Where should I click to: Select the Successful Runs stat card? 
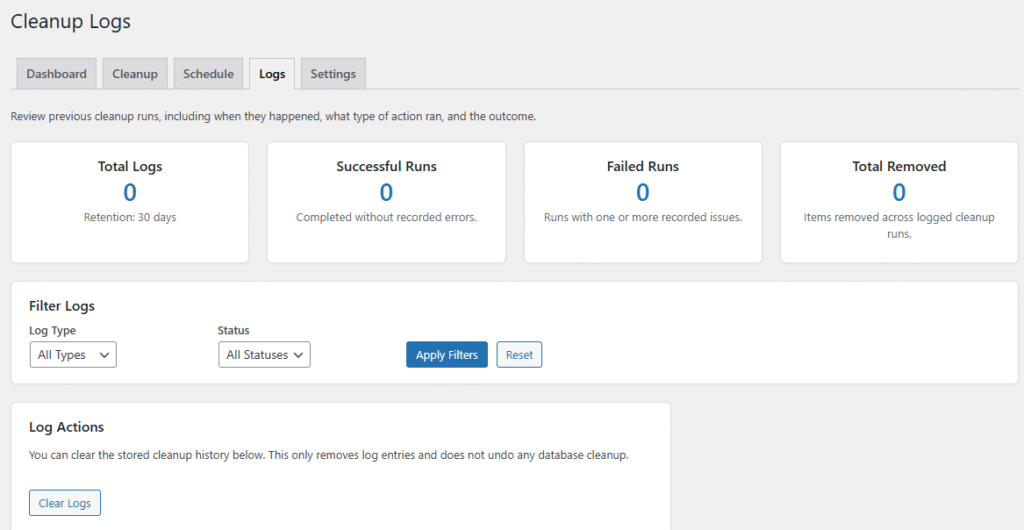pos(386,202)
